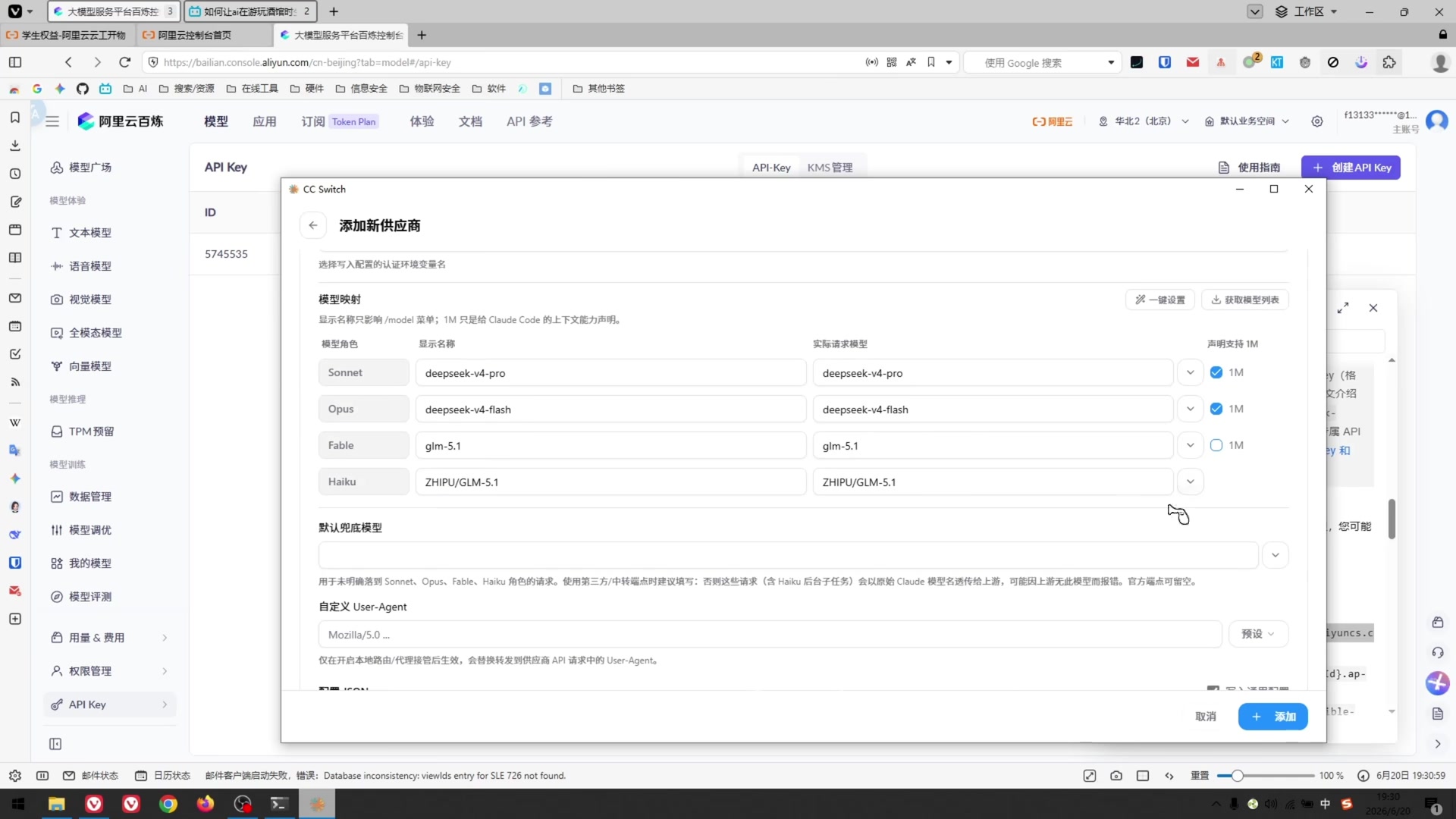Navigate back in browser history
1456x819 pixels.
pos(68,62)
